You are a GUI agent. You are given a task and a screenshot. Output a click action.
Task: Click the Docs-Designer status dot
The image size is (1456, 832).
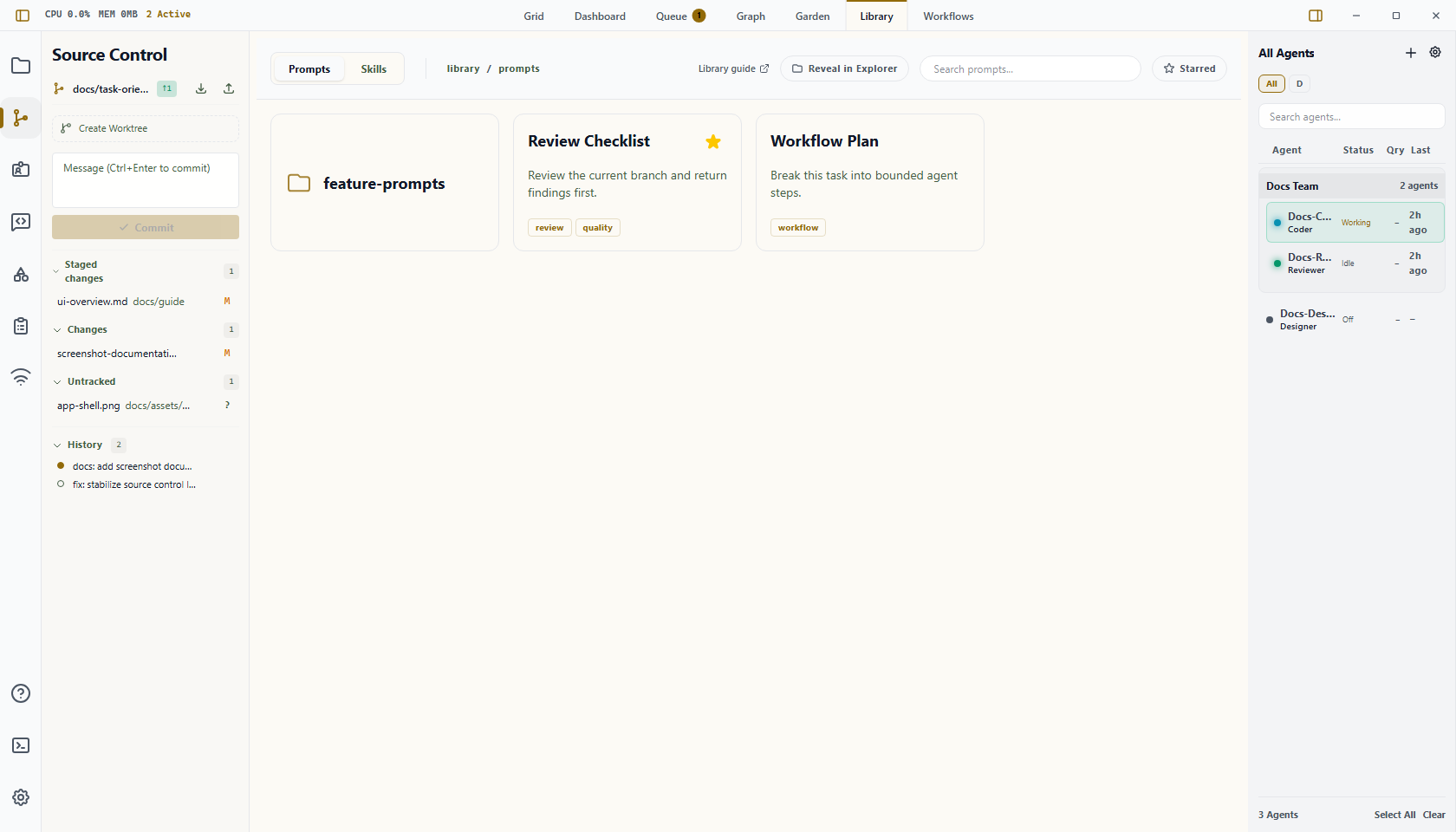point(1270,320)
